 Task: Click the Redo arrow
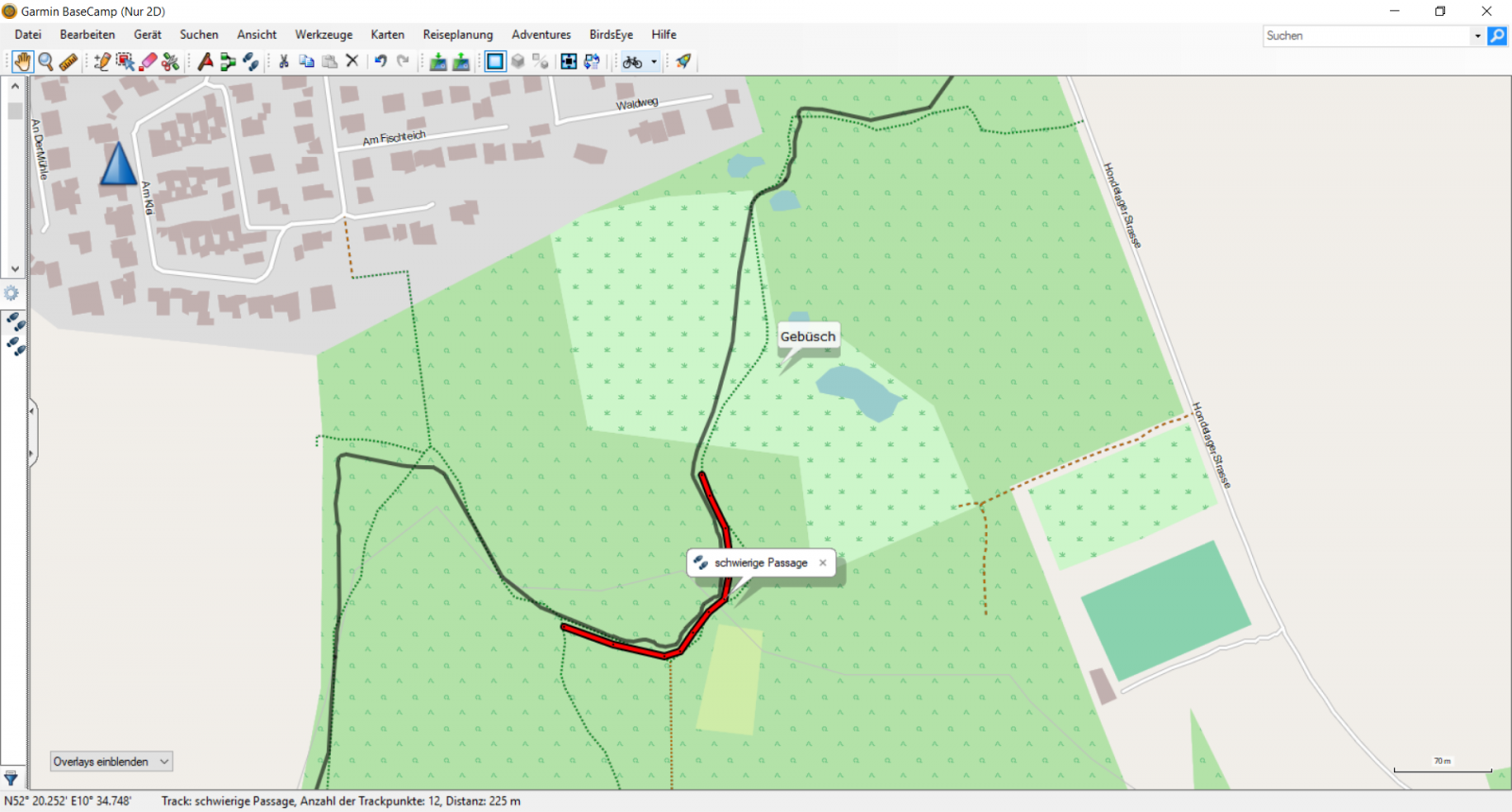(x=403, y=61)
